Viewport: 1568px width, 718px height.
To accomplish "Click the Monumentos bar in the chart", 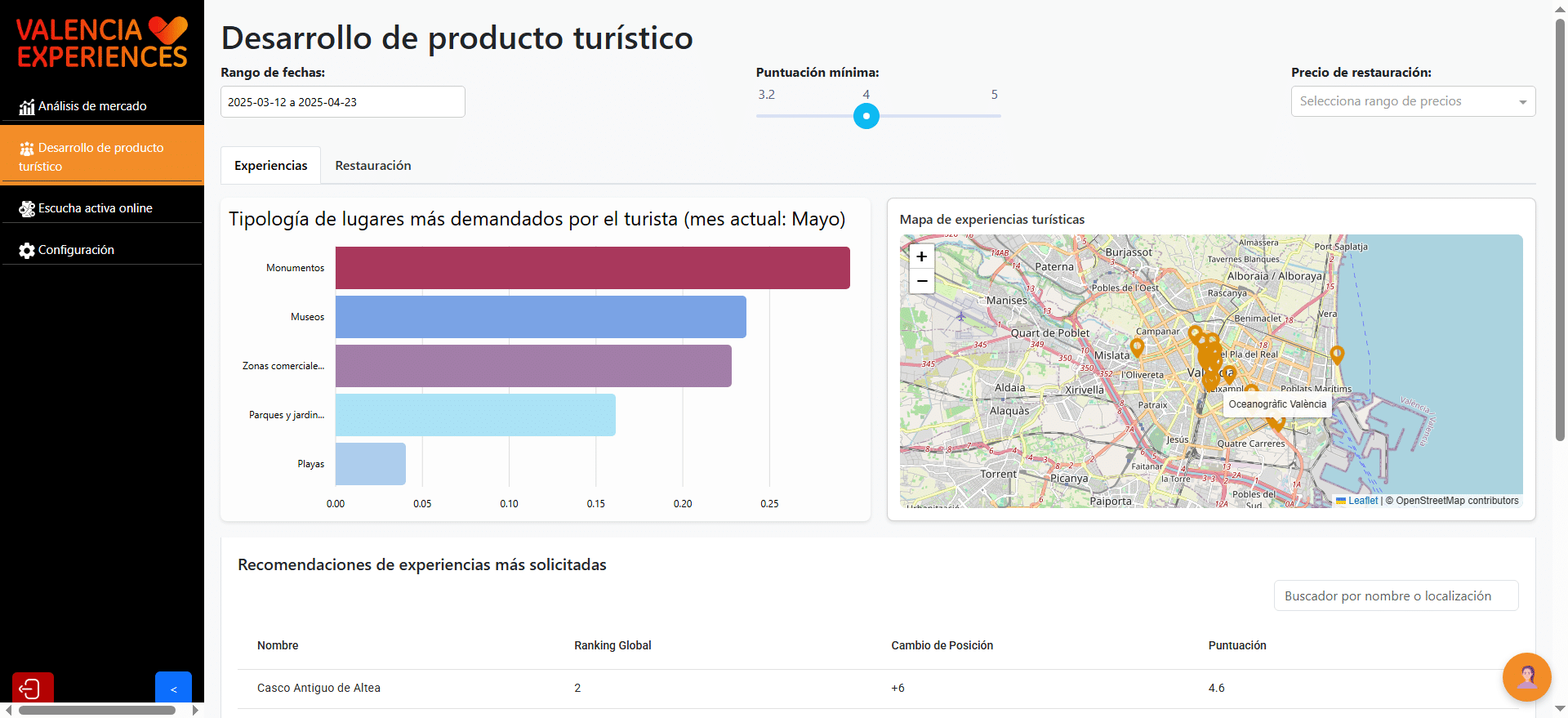I will click(592, 268).
